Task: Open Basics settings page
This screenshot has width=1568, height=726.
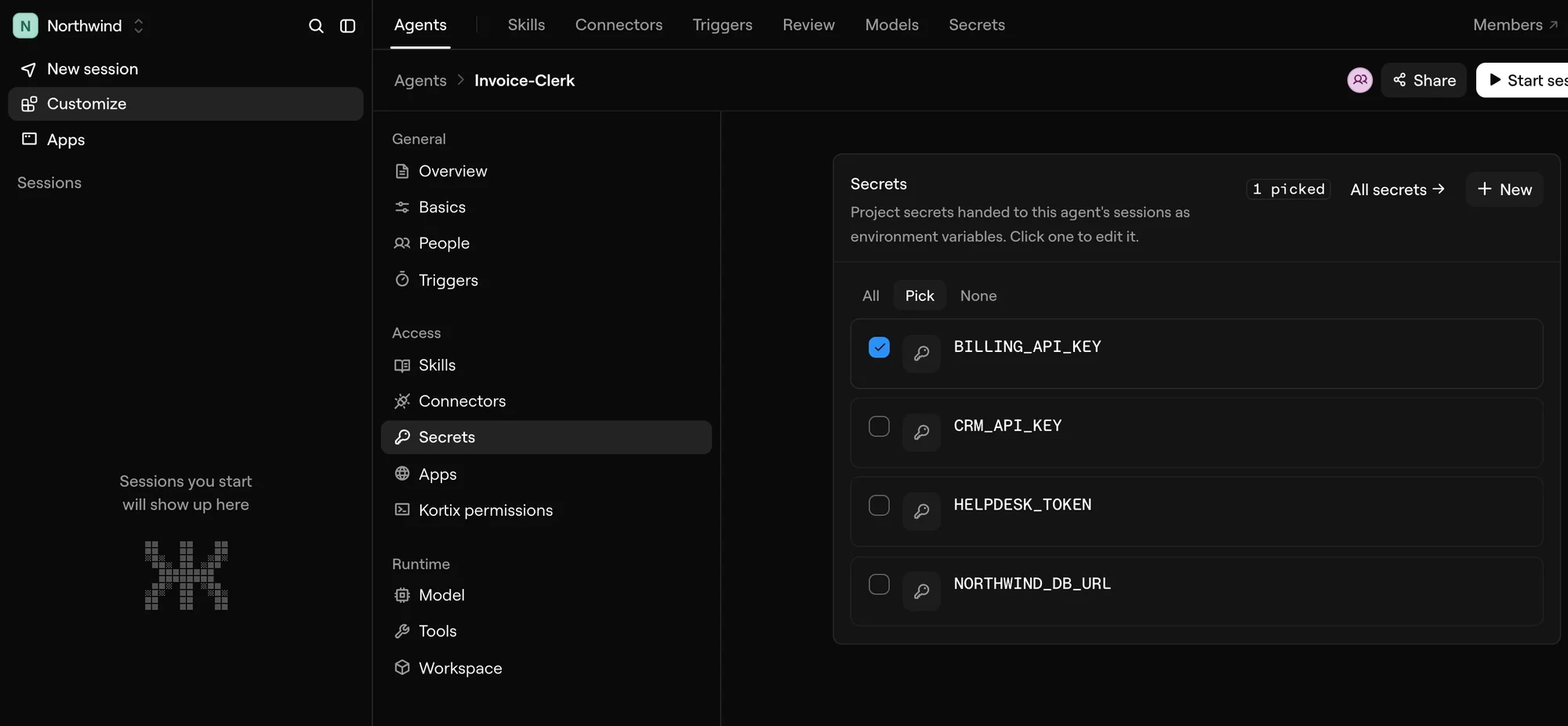Action: [x=546, y=207]
